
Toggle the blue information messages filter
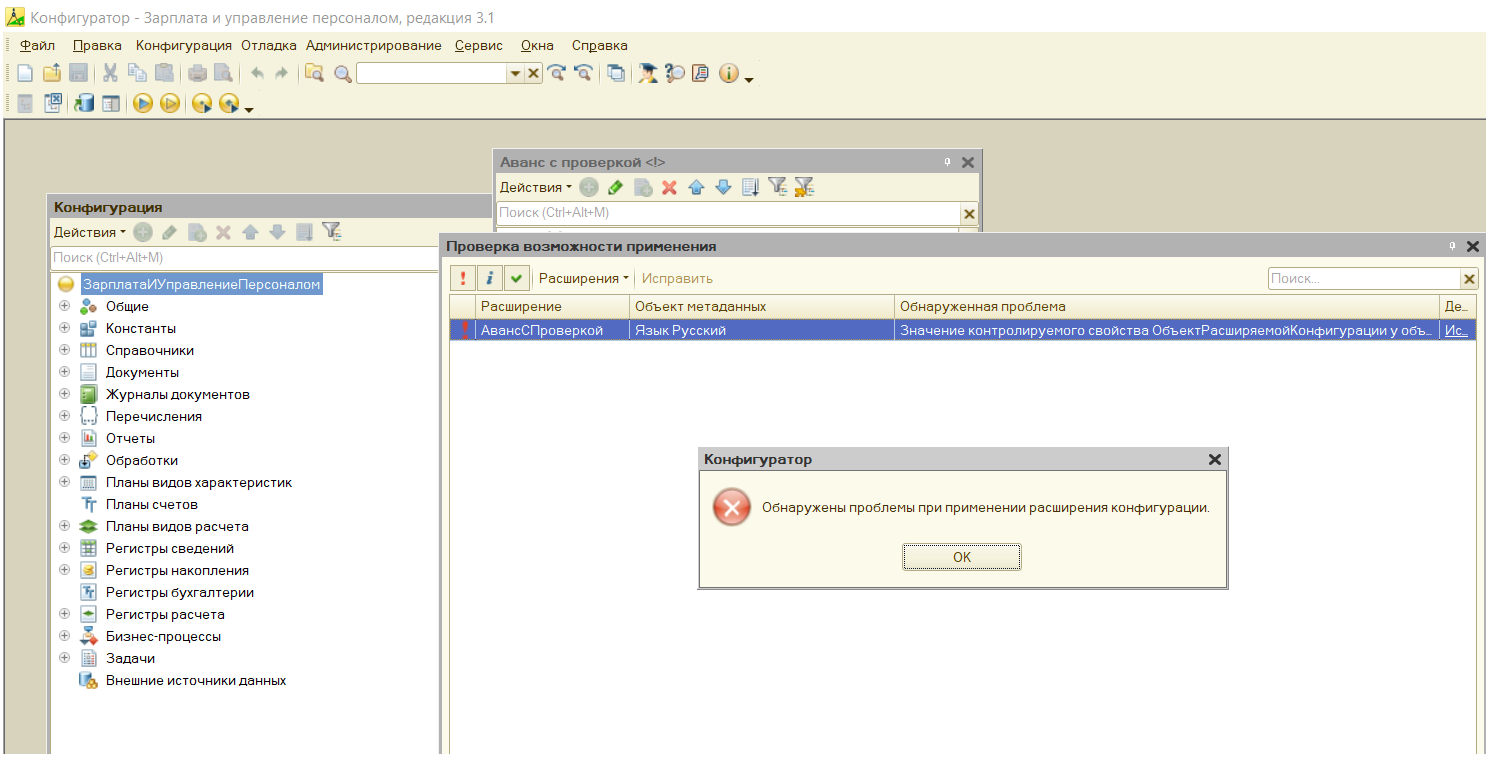click(490, 278)
